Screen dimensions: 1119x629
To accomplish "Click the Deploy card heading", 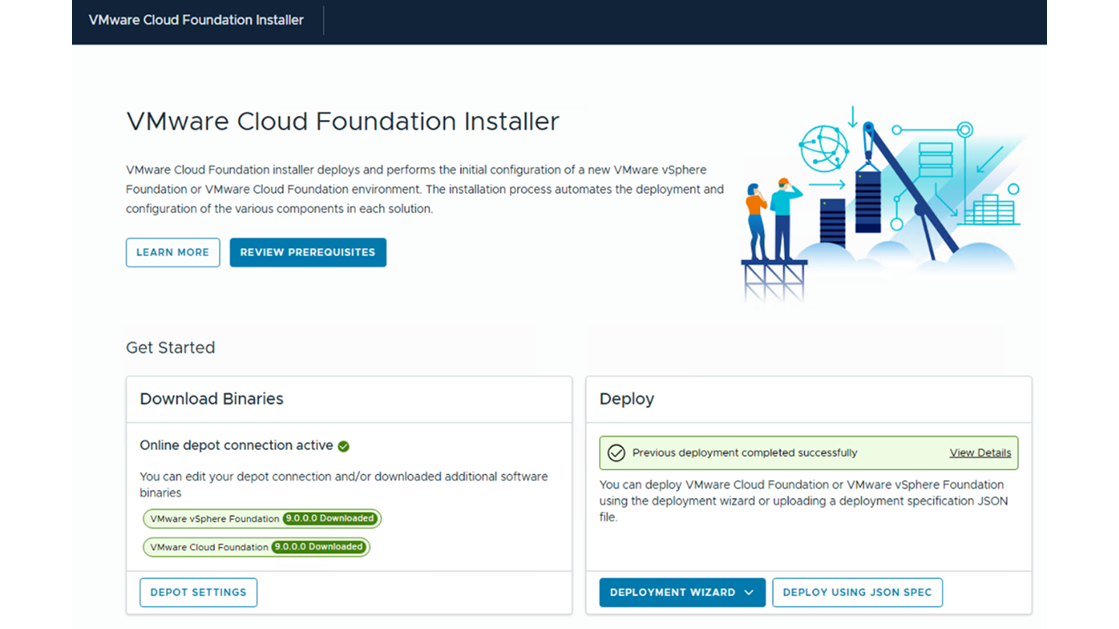I will pos(627,399).
